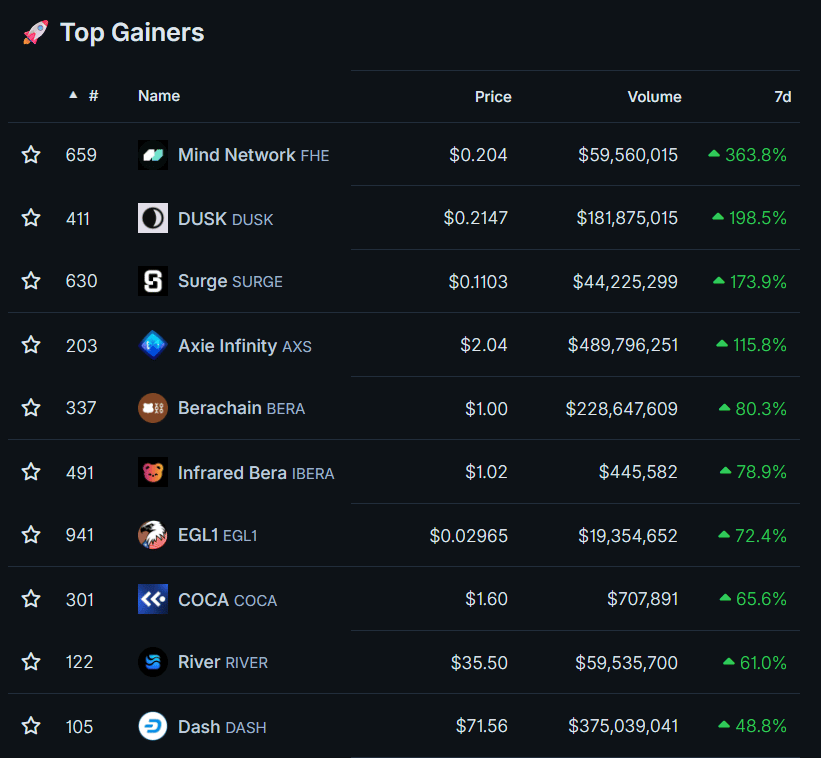Open the Mind Network coin logo
This screenshot has width=821, height=758.
(x=153, y=155)
